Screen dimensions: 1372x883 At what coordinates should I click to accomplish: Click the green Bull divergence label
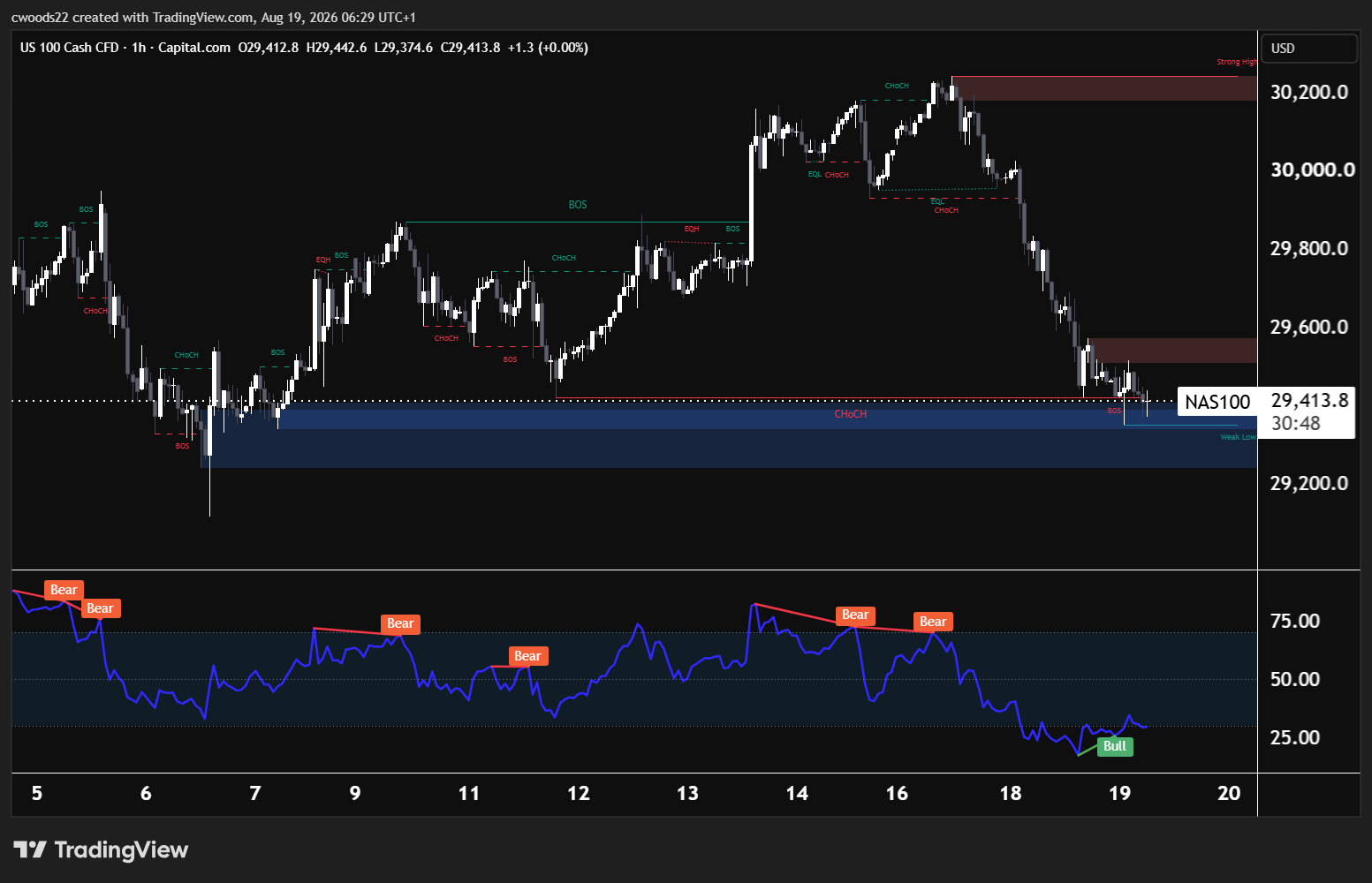1115,746
